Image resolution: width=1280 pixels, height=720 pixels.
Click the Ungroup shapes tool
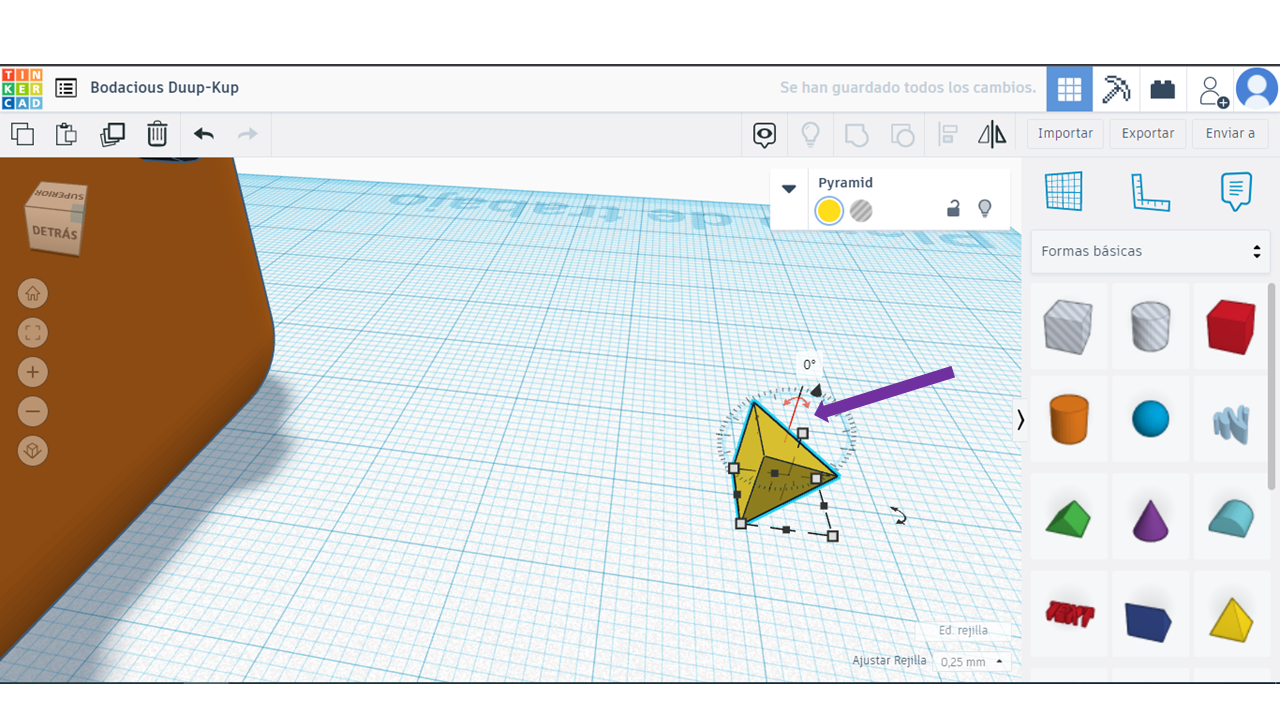click(x=902, y=134)
